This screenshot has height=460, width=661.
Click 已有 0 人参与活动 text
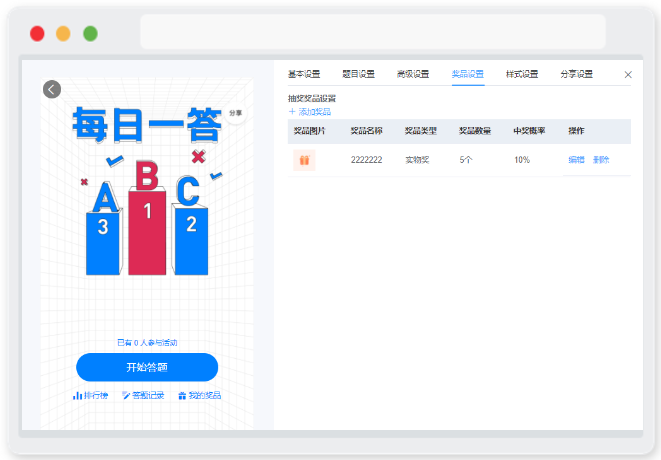pyautogui.click(x=147, y=342)
